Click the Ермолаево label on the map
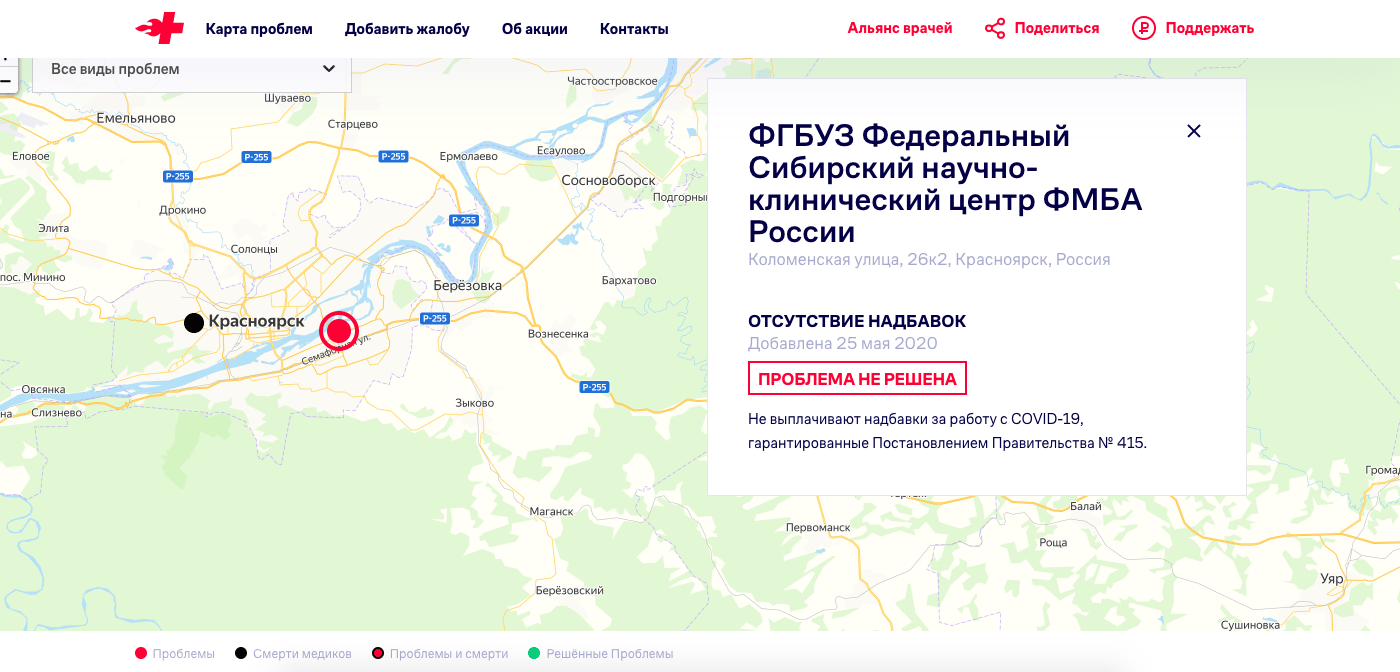Viewport: 1400px width, 672px height. coord(469,157)
